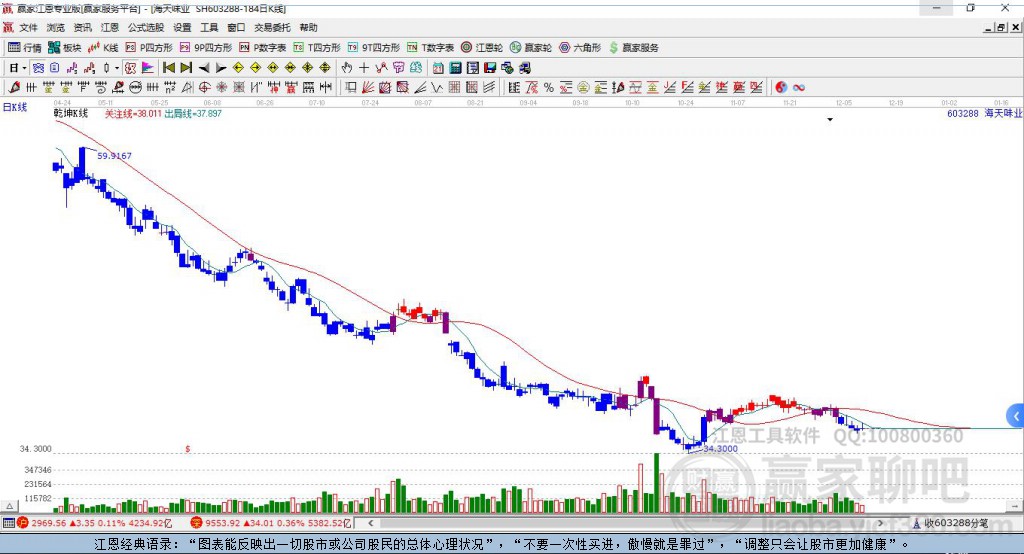Click the 出局线=37.897 label

click(x=193, y=114)
